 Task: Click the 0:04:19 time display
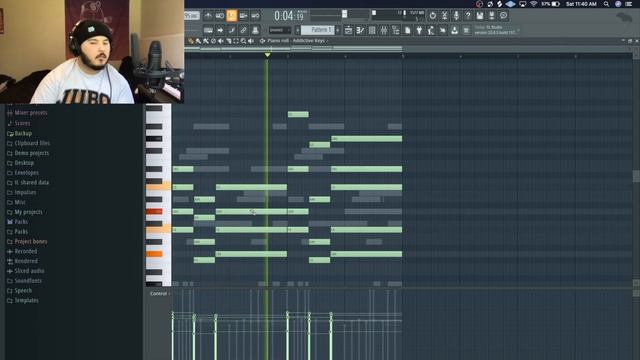pyautogui.click(x=289, y=16)
